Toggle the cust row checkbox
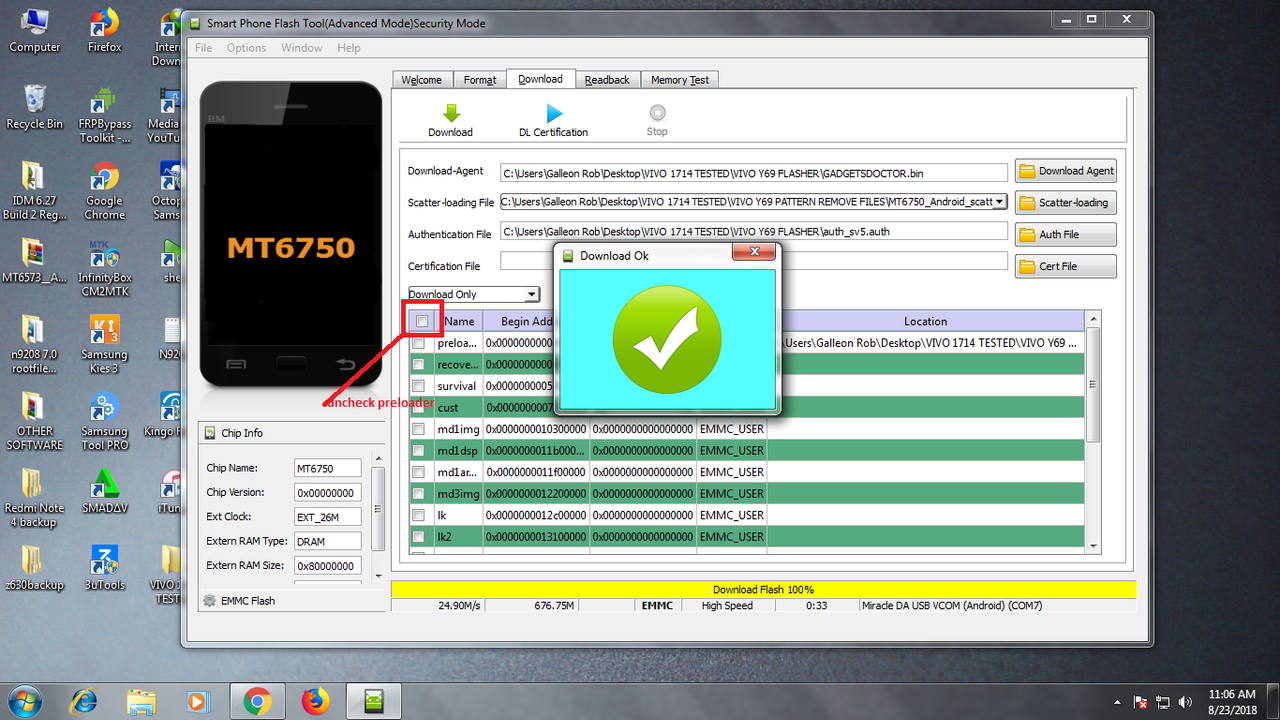The image size is (1280, 720). [x=418, y=408]
